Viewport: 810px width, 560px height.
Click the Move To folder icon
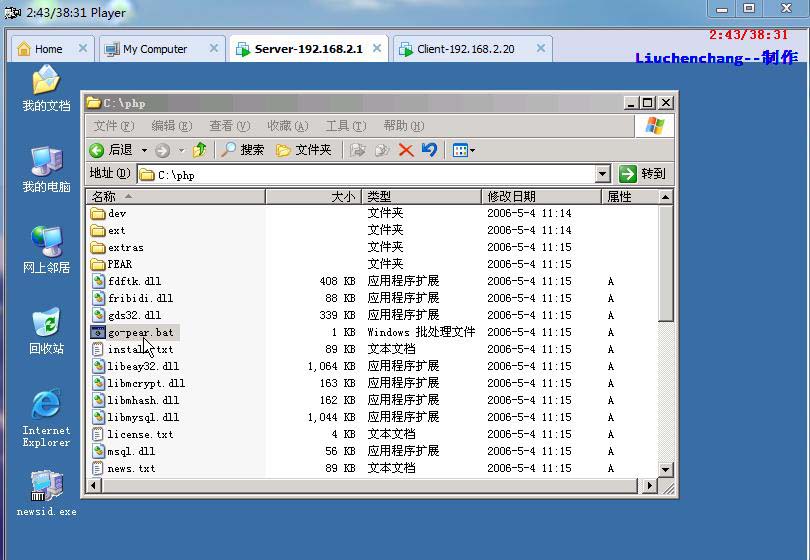click(357, 150)
